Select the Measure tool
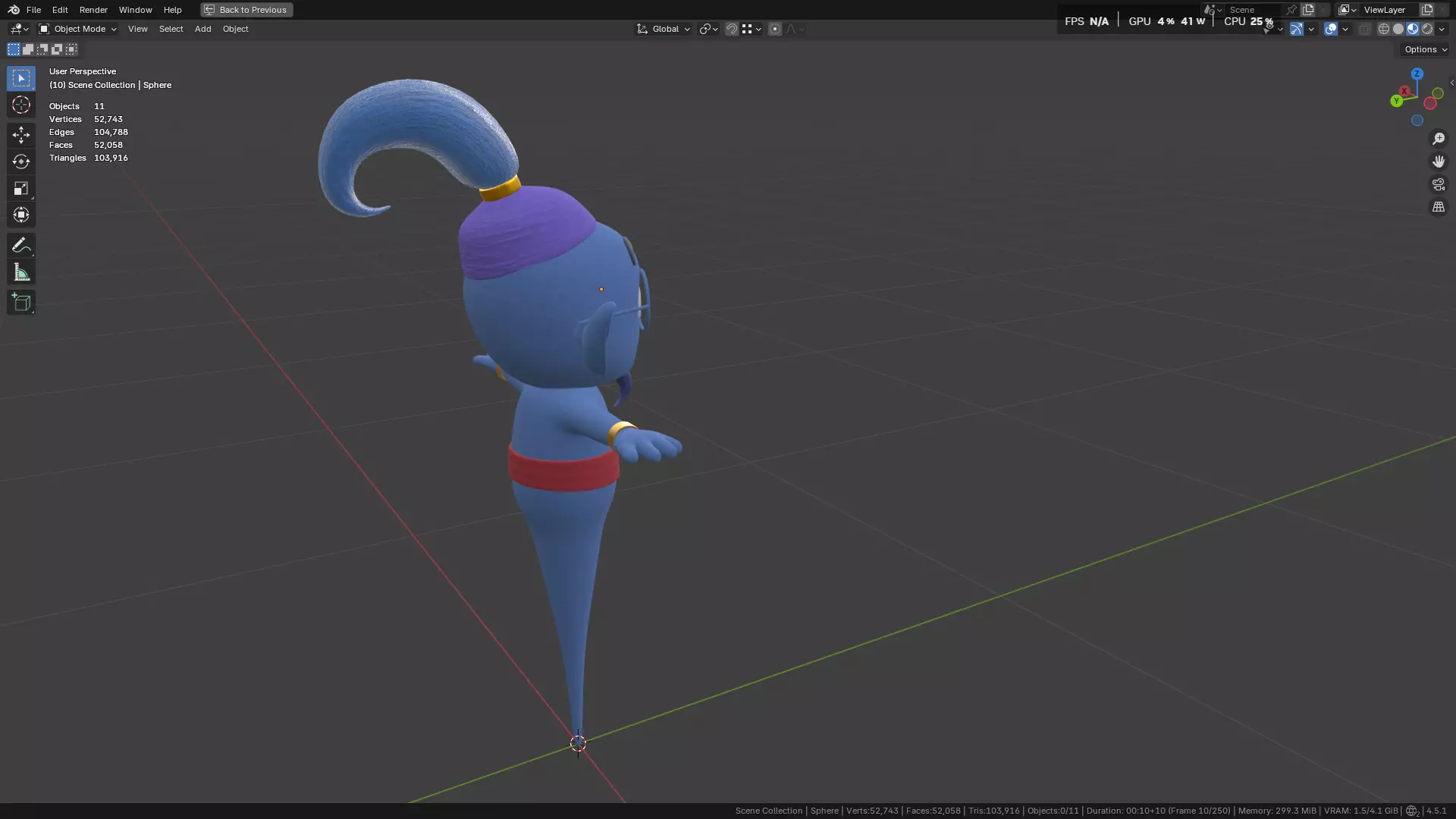1456x819 pixels. pyautogui.click(x=21, y=272)
